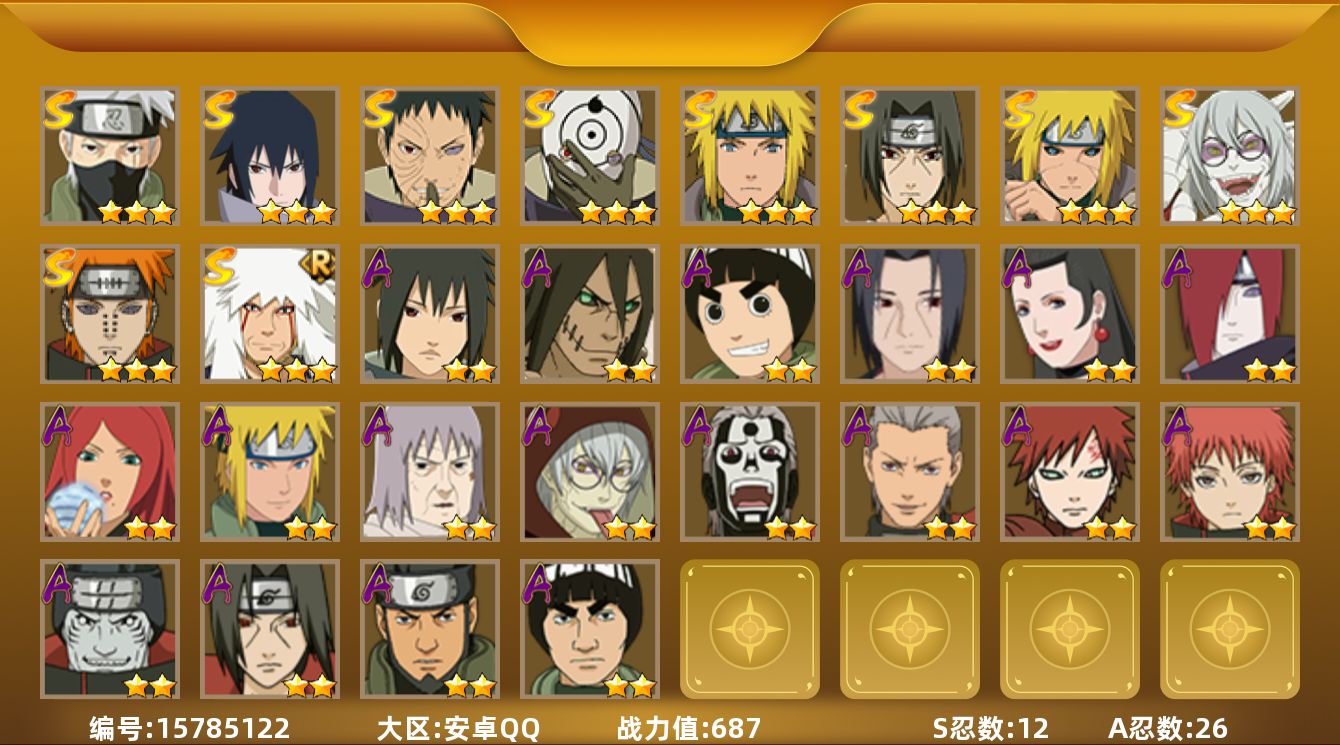Click the shark-faced blue-skinned ninja portrait
1340x745 pixels.
pyautogui.click(x=110, y=629)
